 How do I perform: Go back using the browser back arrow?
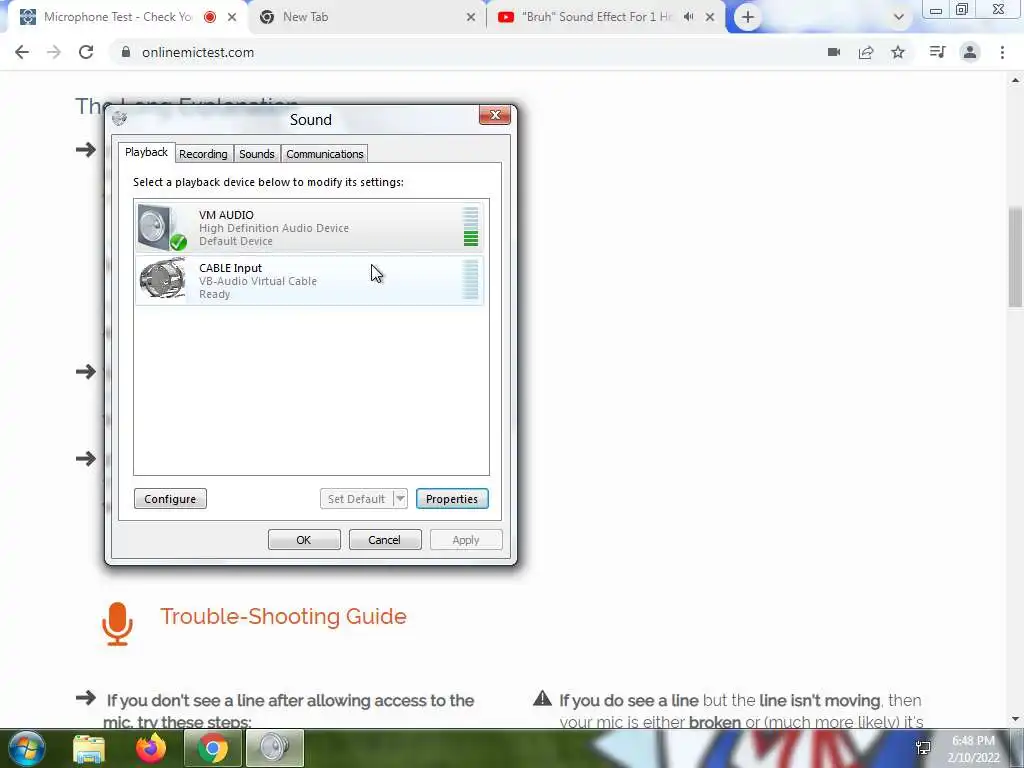click(22, 52)
